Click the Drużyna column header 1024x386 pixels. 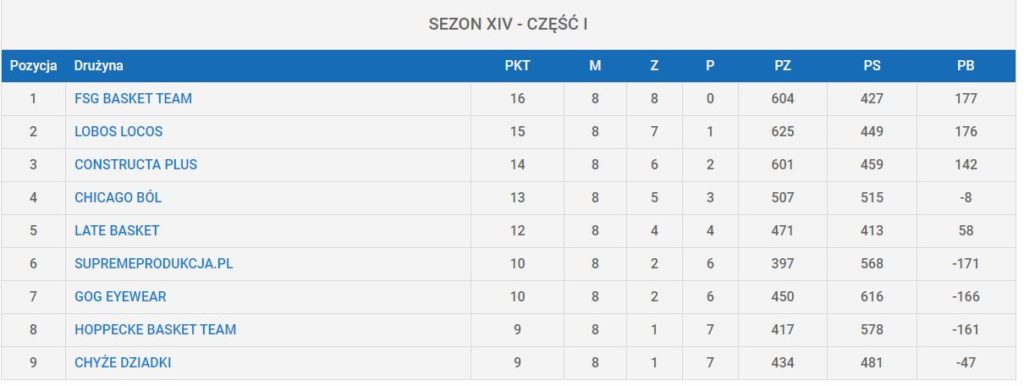pos(99,66)
